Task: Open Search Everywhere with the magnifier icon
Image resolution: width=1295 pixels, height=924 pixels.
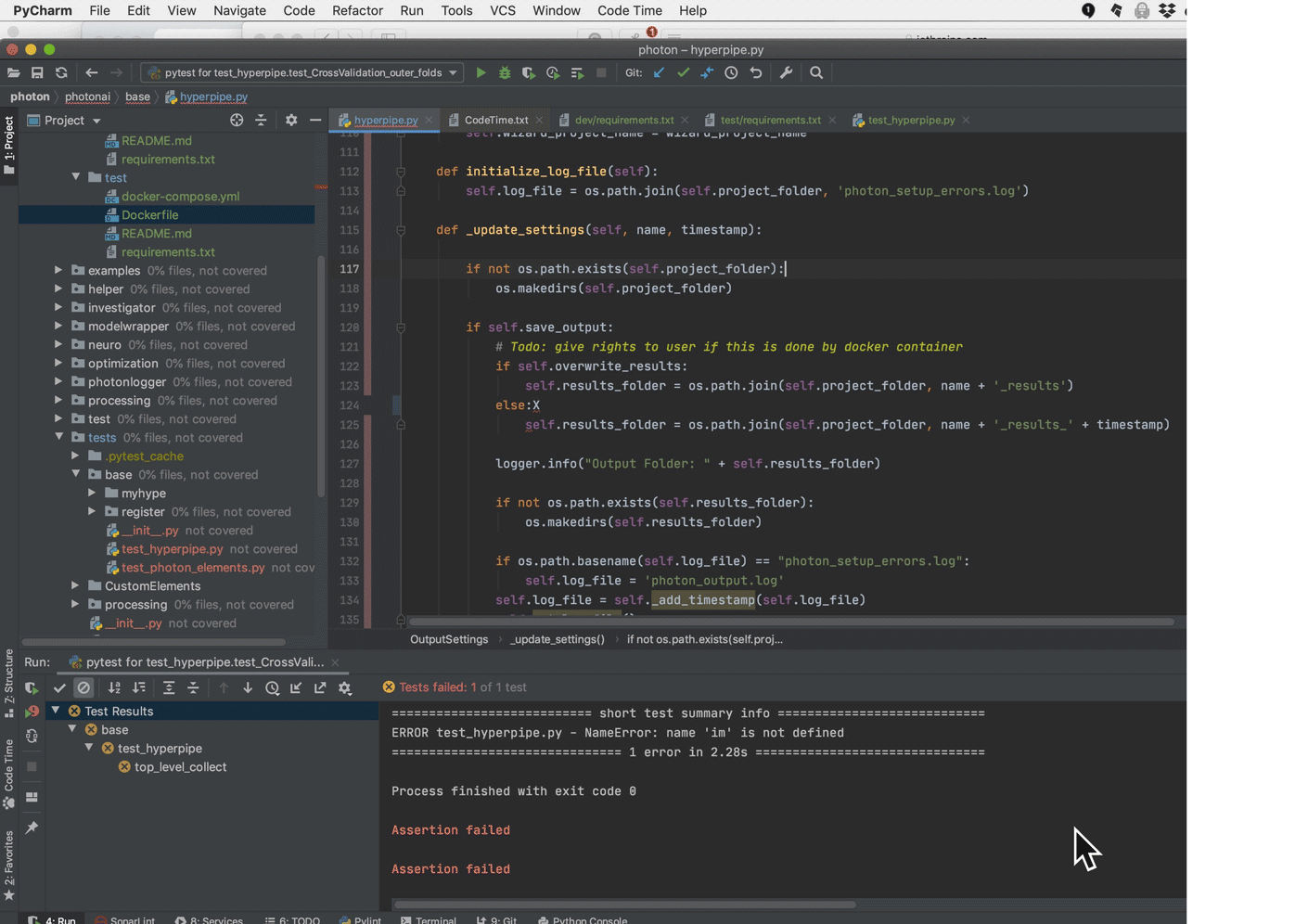Action: (815, 72)
